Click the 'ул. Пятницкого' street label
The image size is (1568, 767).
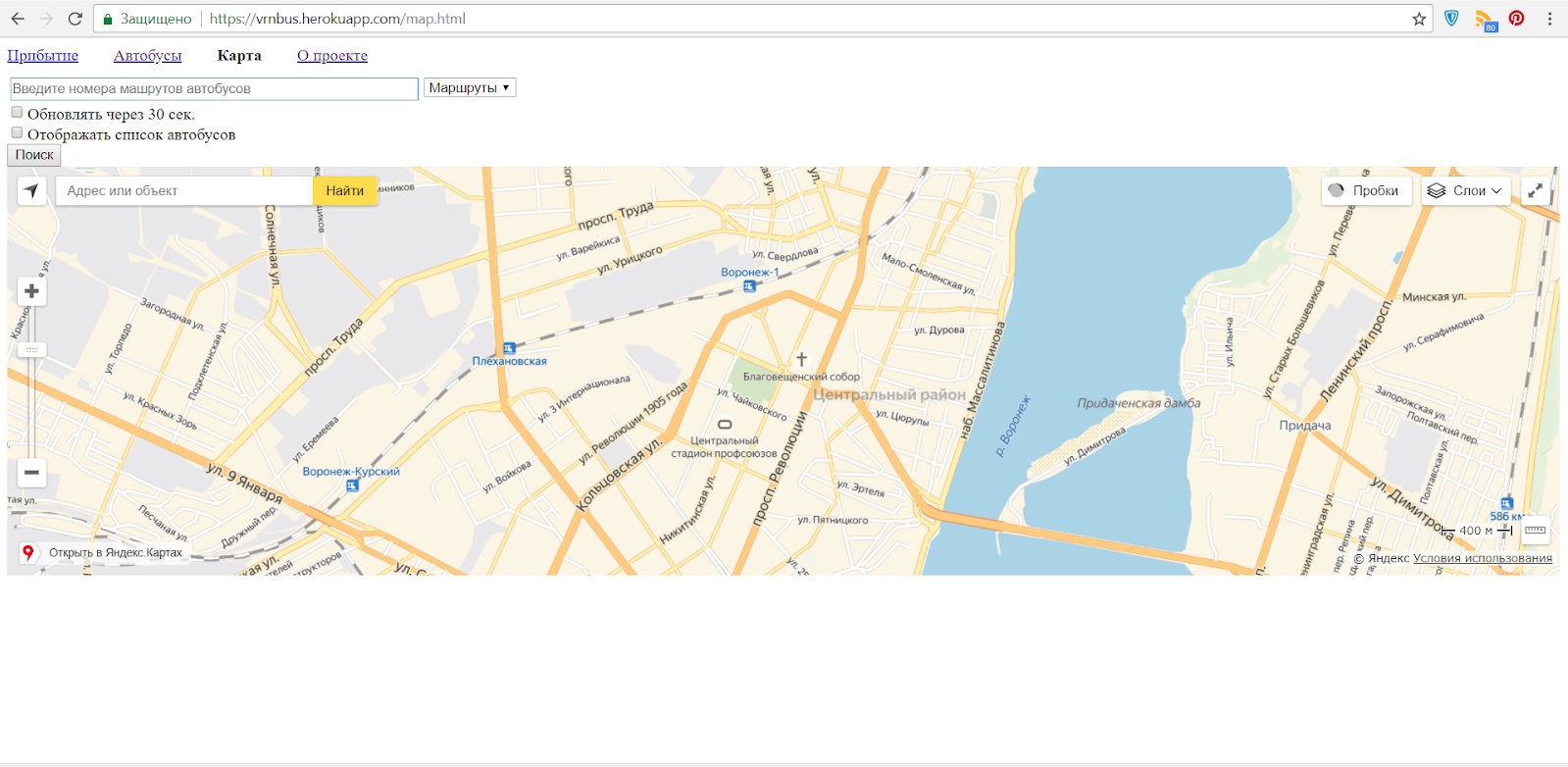click(x=833, y=520)
